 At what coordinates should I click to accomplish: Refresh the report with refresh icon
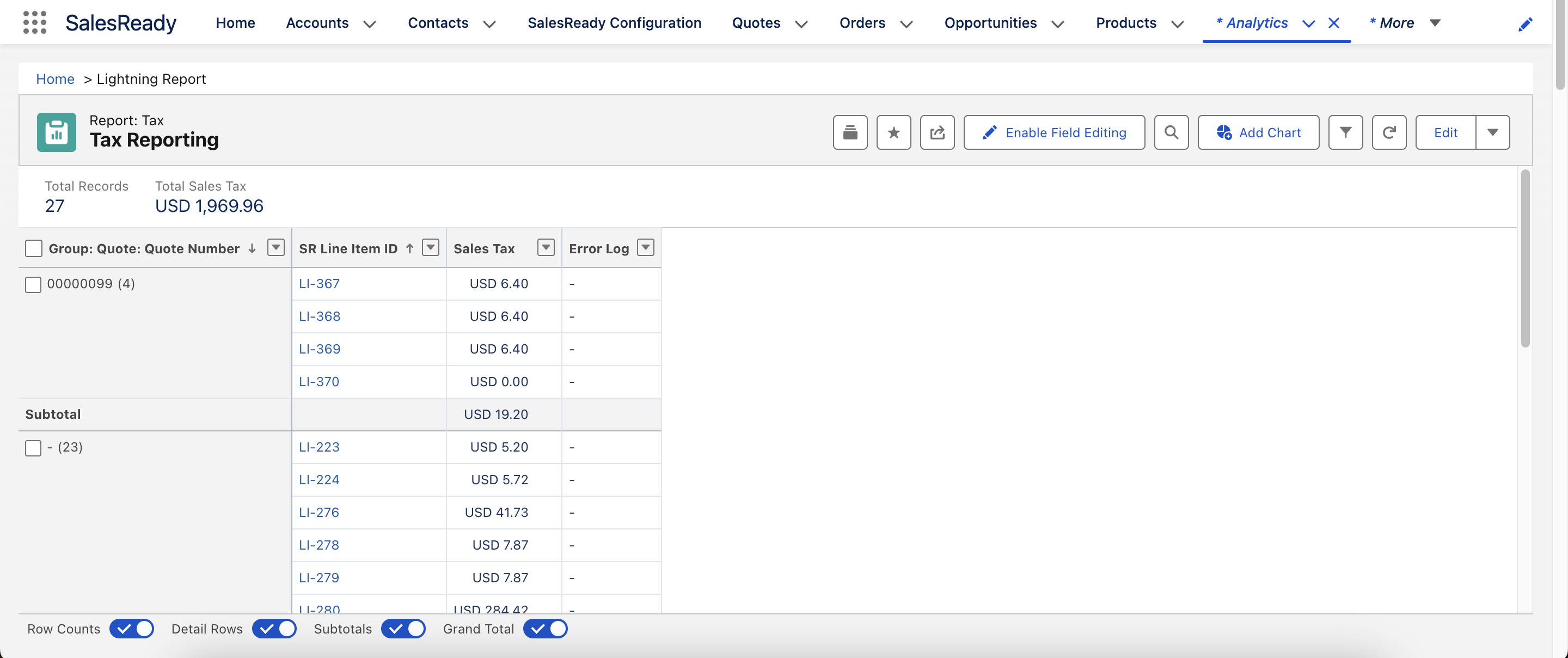coord(1388,132)
